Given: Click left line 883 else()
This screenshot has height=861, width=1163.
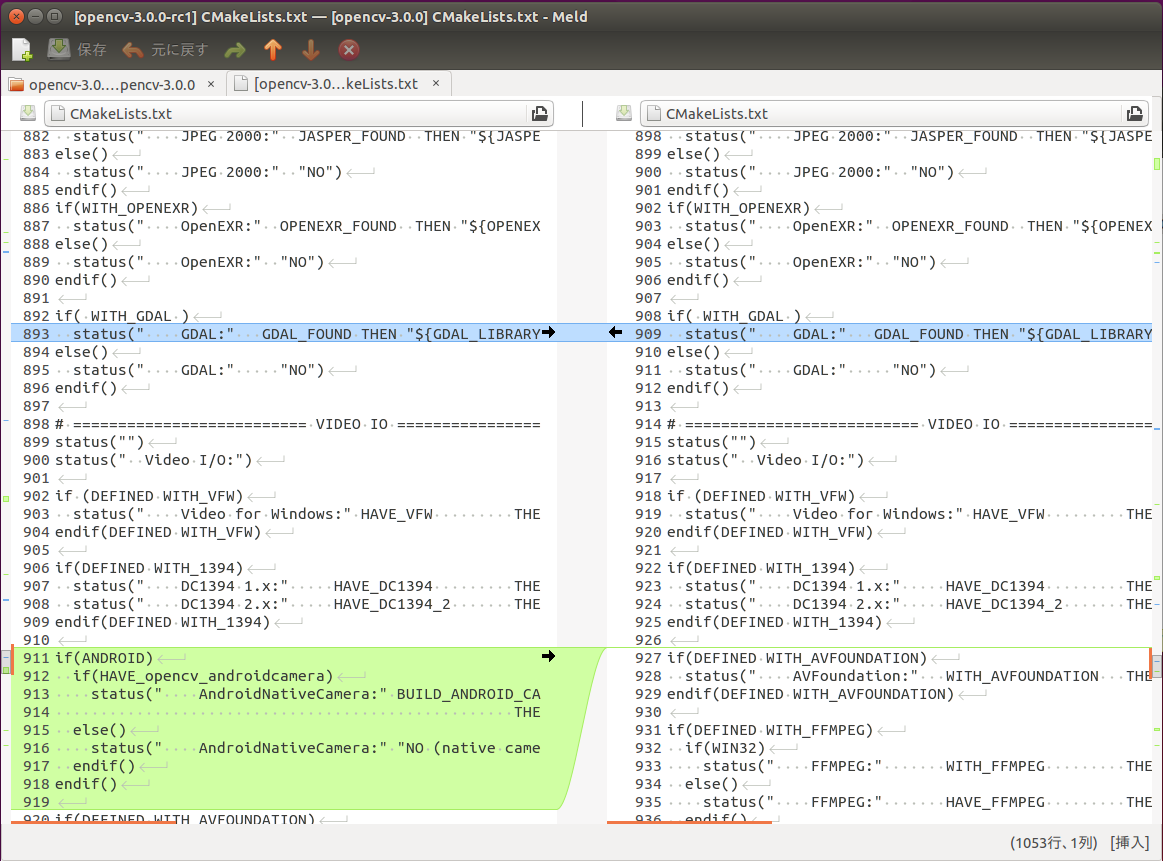Looking at the screenshot, I should pyautogui.click(x=82, y=154).
